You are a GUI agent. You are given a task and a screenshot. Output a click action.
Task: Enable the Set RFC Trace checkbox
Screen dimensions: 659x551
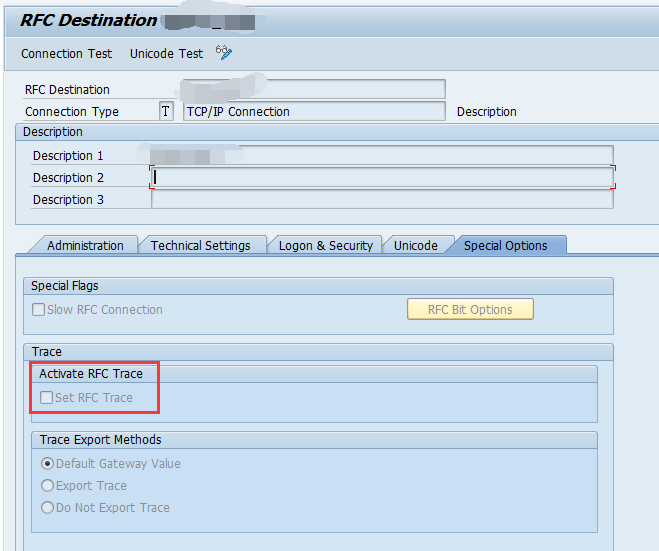tap(46, 398)
